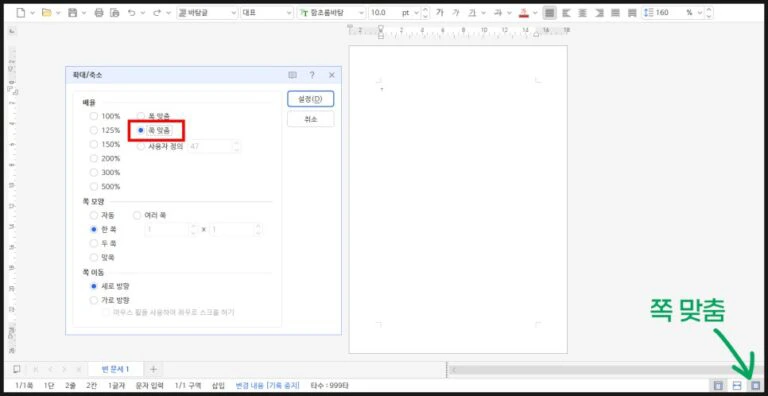
Task: Click 변경 내용 [기록 중지] in status bar
Action: point(267,386)
